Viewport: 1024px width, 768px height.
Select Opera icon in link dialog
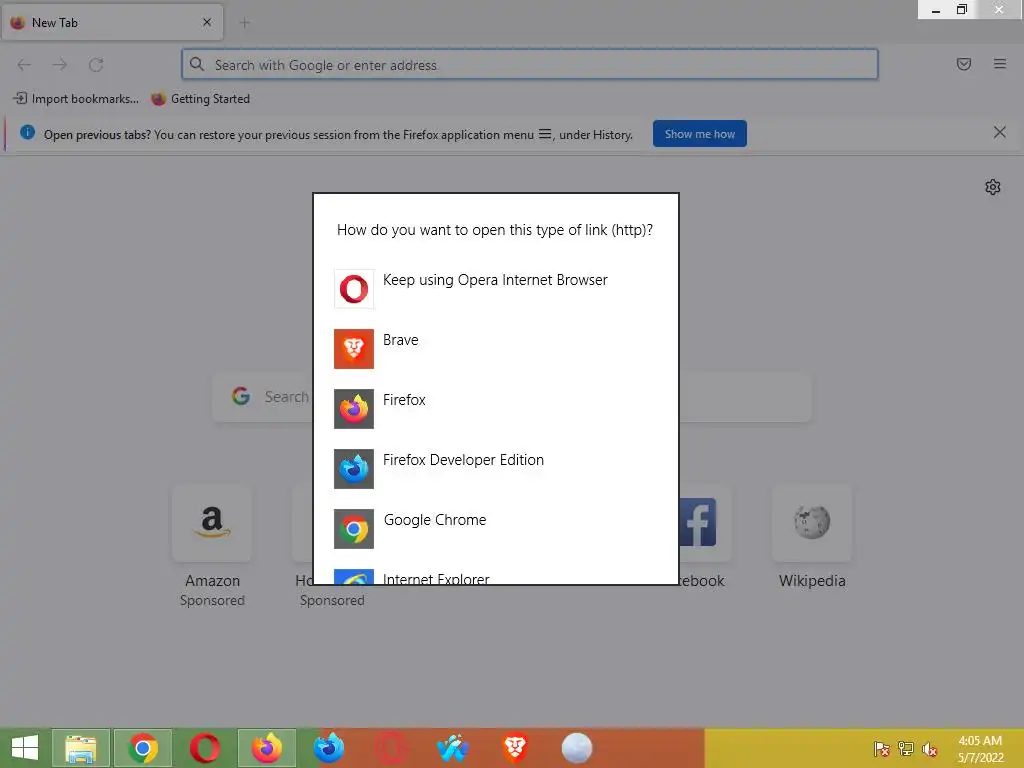[x=354, y=289]
